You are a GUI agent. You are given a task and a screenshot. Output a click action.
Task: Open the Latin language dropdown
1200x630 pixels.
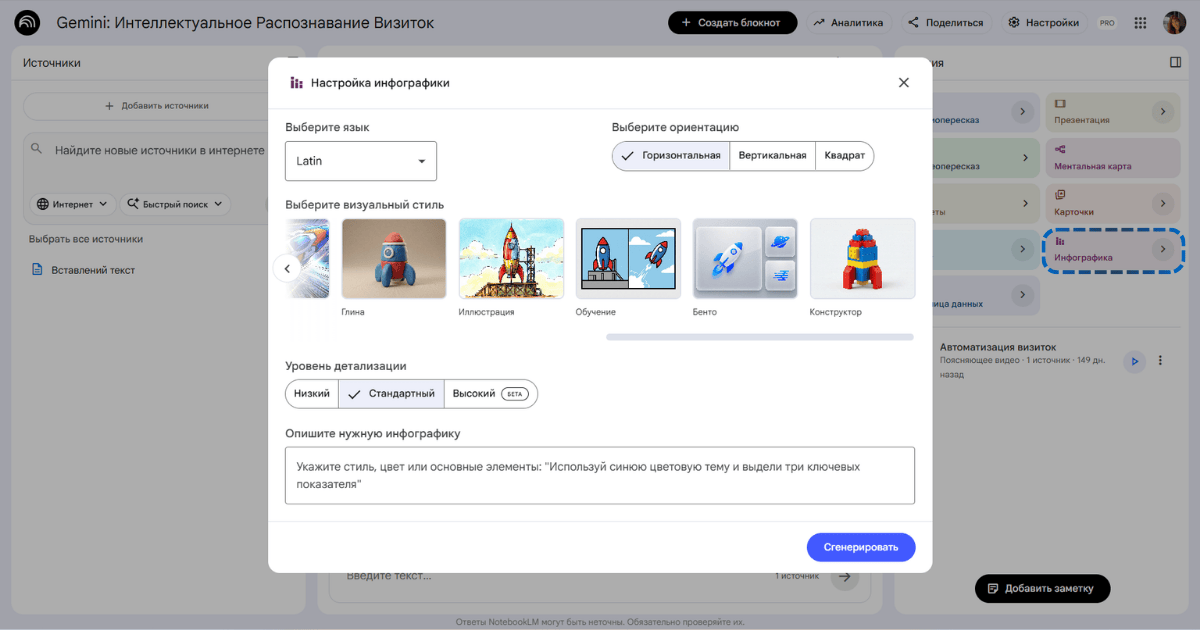[x=361, y=161]
